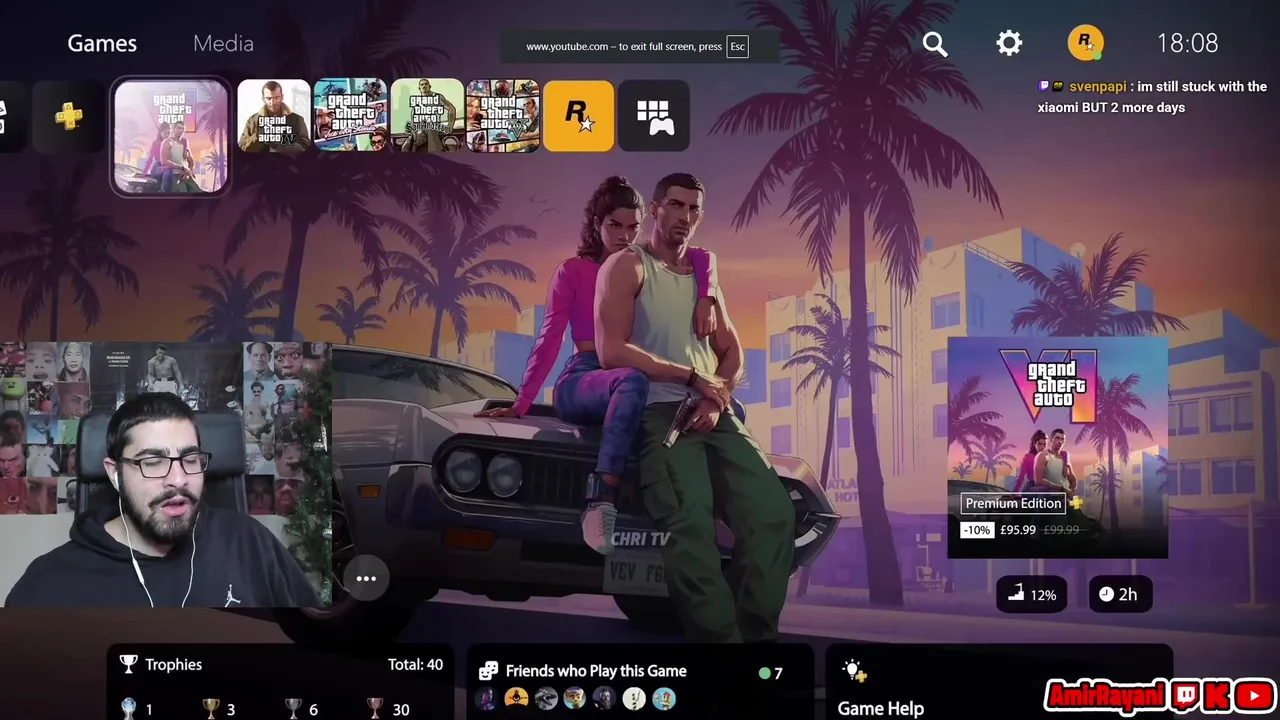1280x720 pixels.
Task: Click the £95.99 discounted price
Action: [x=1018, y=530]
